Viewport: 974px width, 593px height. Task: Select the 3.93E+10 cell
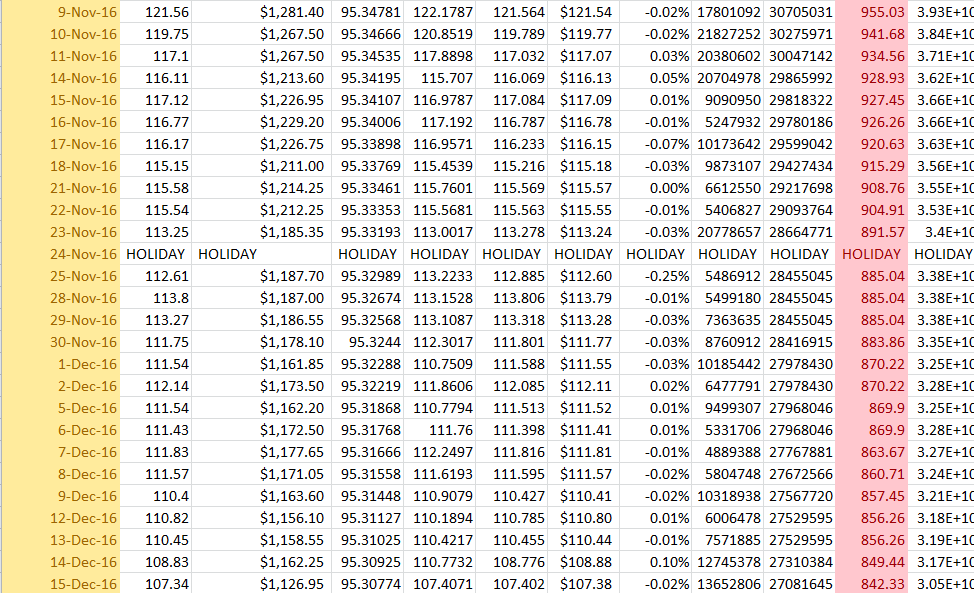(x=945, y=12)
